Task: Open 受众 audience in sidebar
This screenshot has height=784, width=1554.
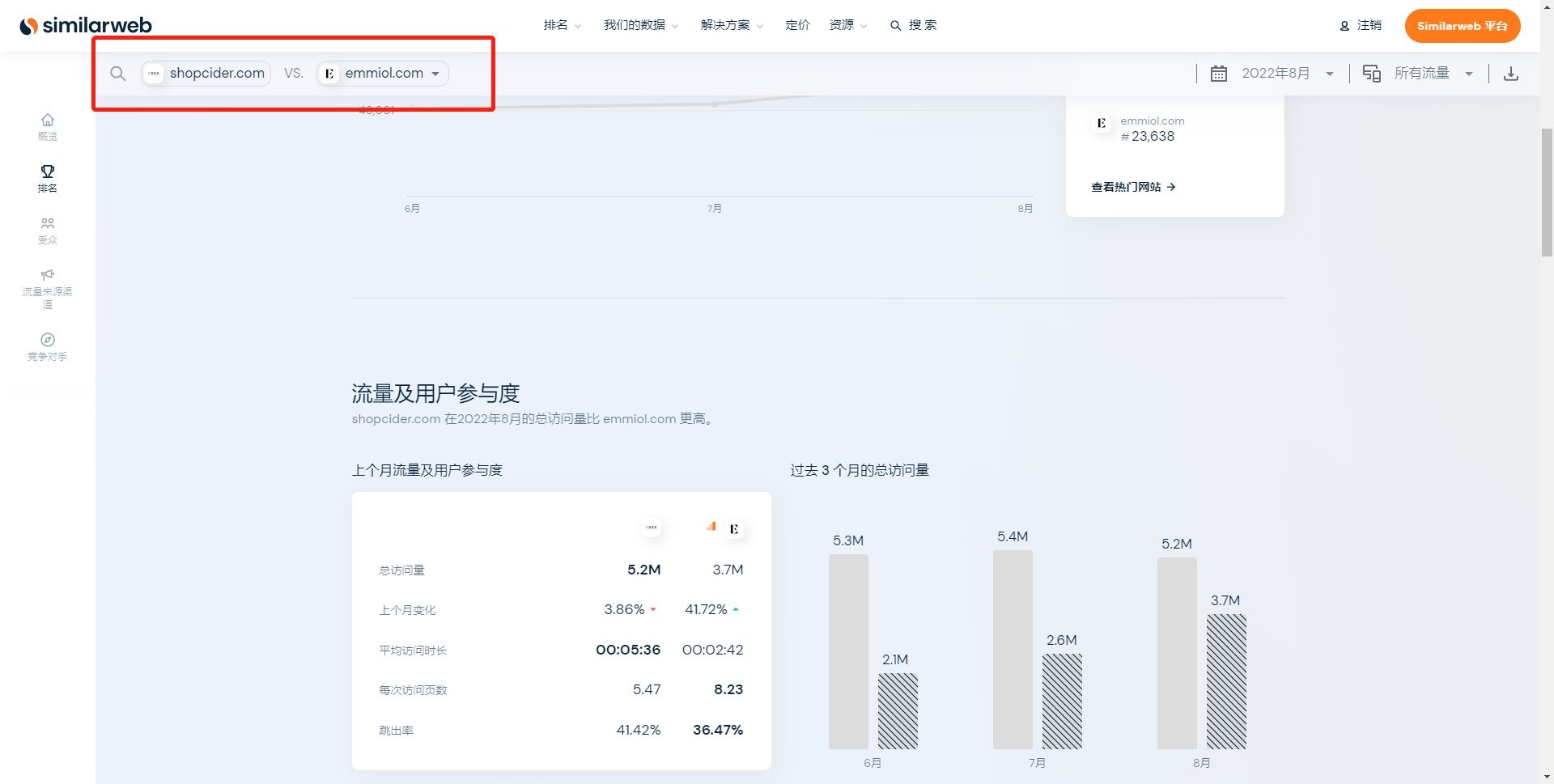Action: pyautogui.click(x=48, y=231)
